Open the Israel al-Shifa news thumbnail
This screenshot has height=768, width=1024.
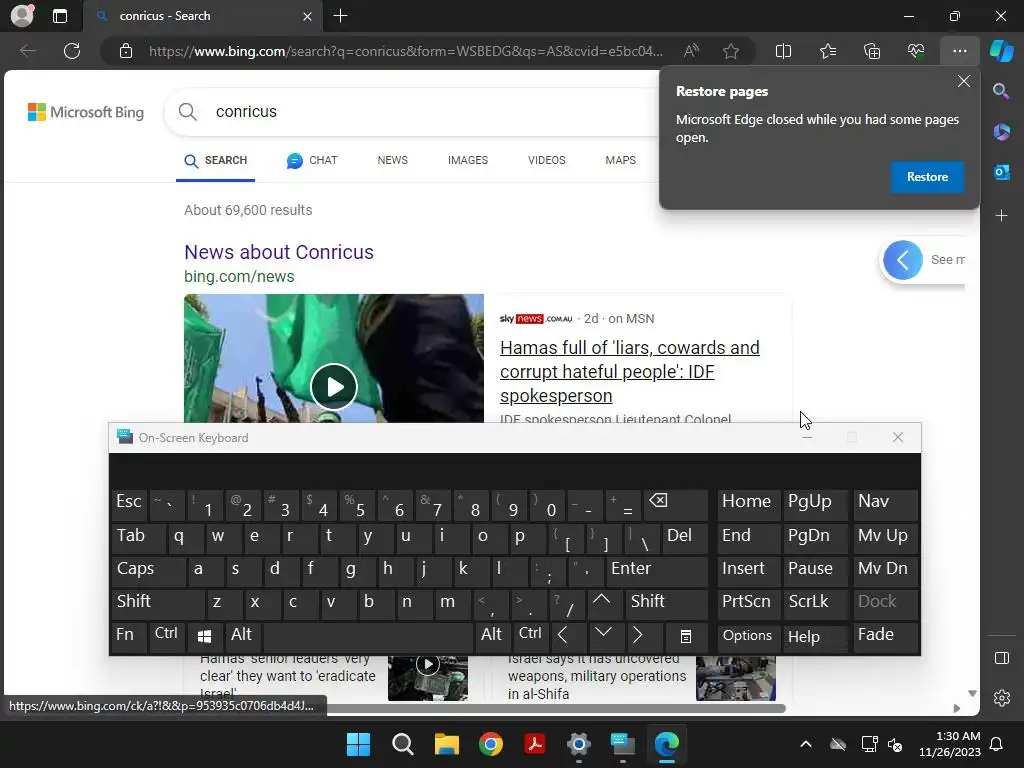735,679
